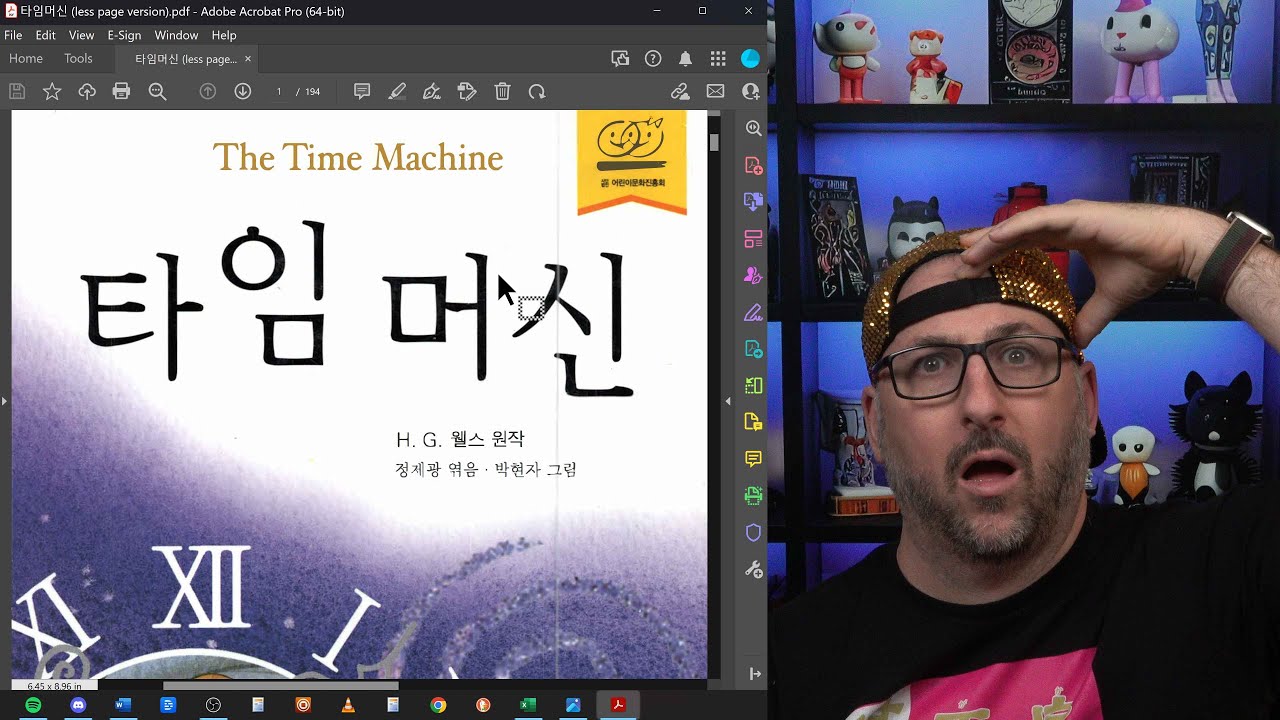Open the Create PDF tool in right pane
The width and height of the screenshot is (1280, 720).
(x=754, y=166)
